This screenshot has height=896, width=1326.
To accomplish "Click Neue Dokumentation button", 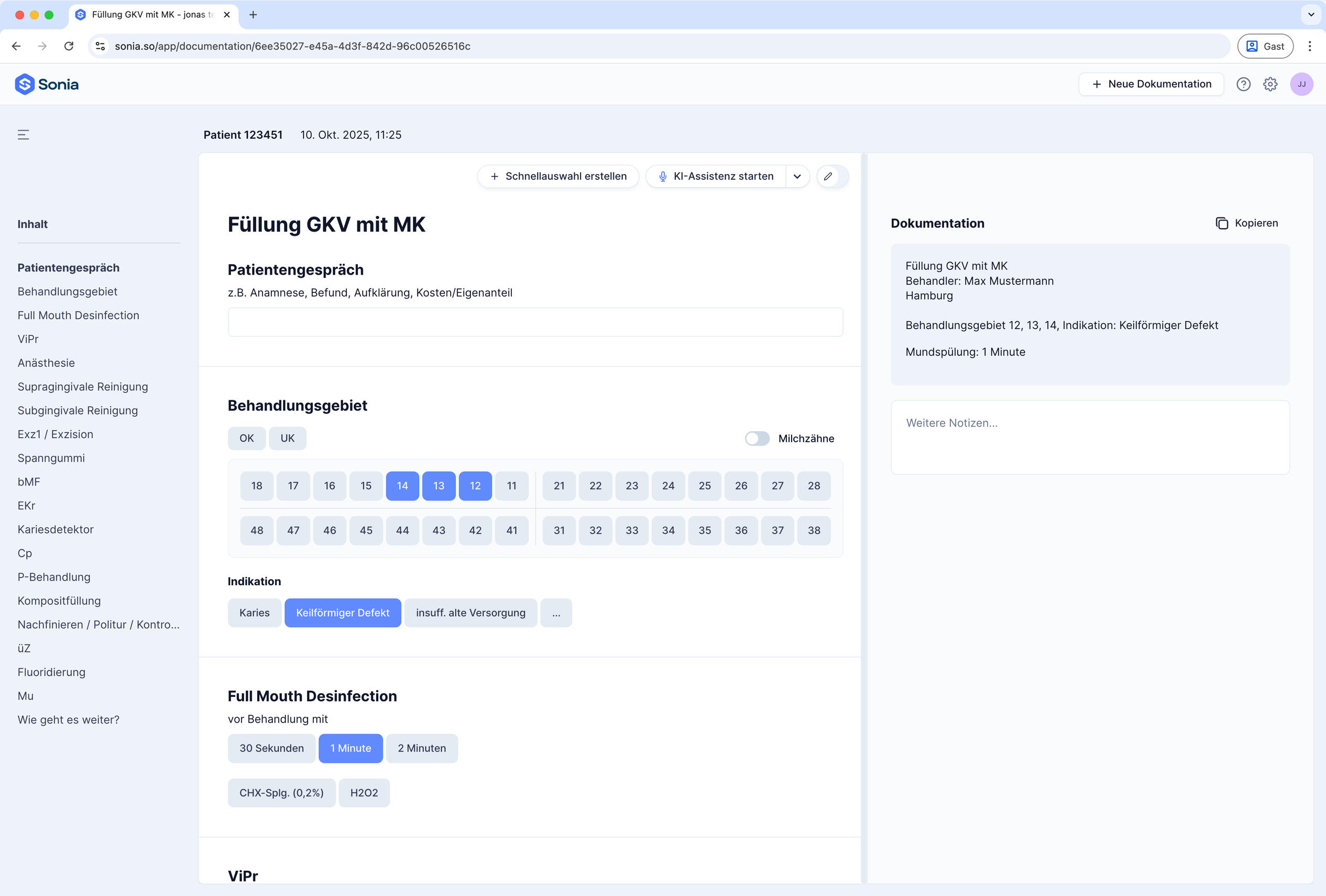I will pyautogui.click(x=1151, y=84).
